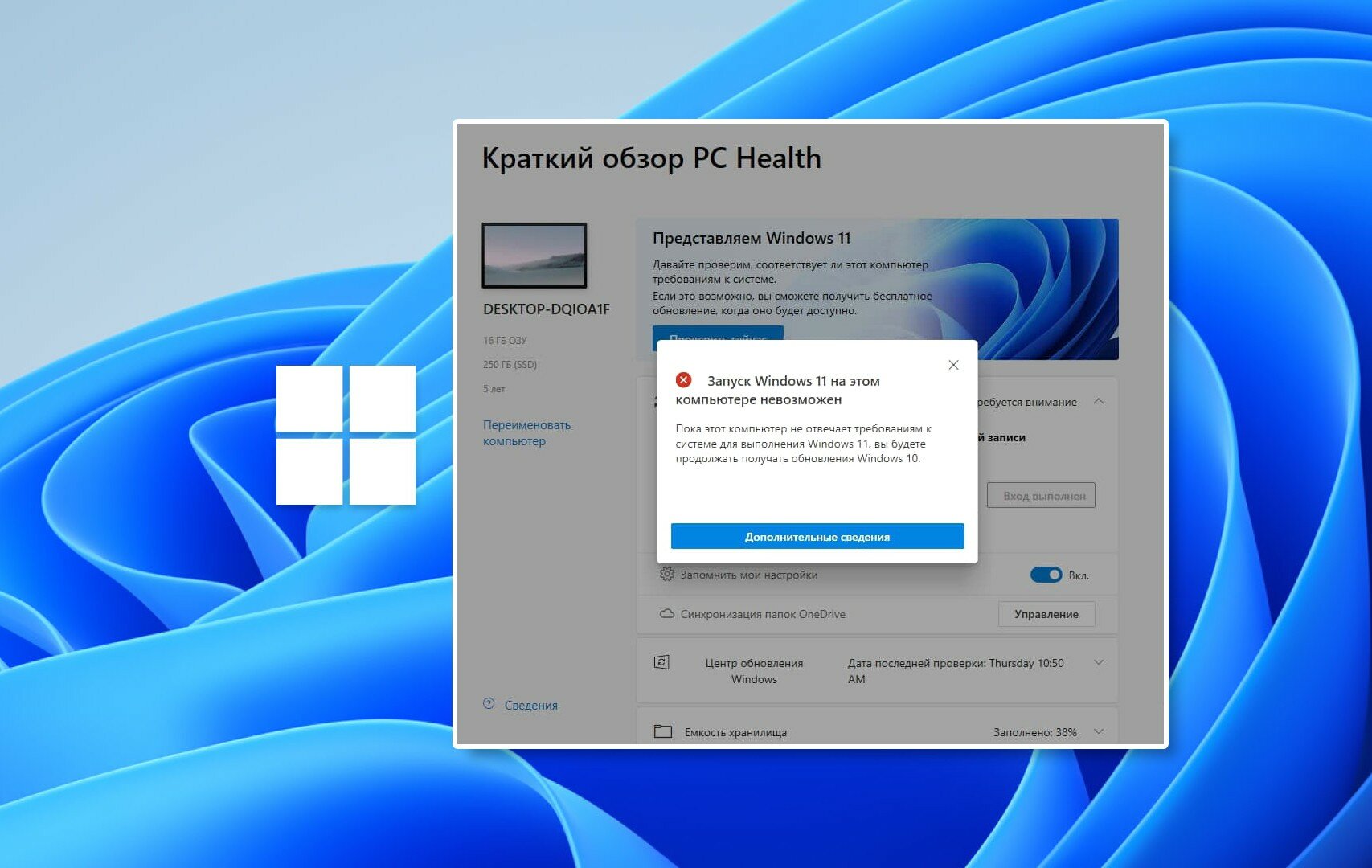Click the 16 ГБ ОЗУ text
The width and height of the screenshot is (1372, 868).
click(505, 341)
